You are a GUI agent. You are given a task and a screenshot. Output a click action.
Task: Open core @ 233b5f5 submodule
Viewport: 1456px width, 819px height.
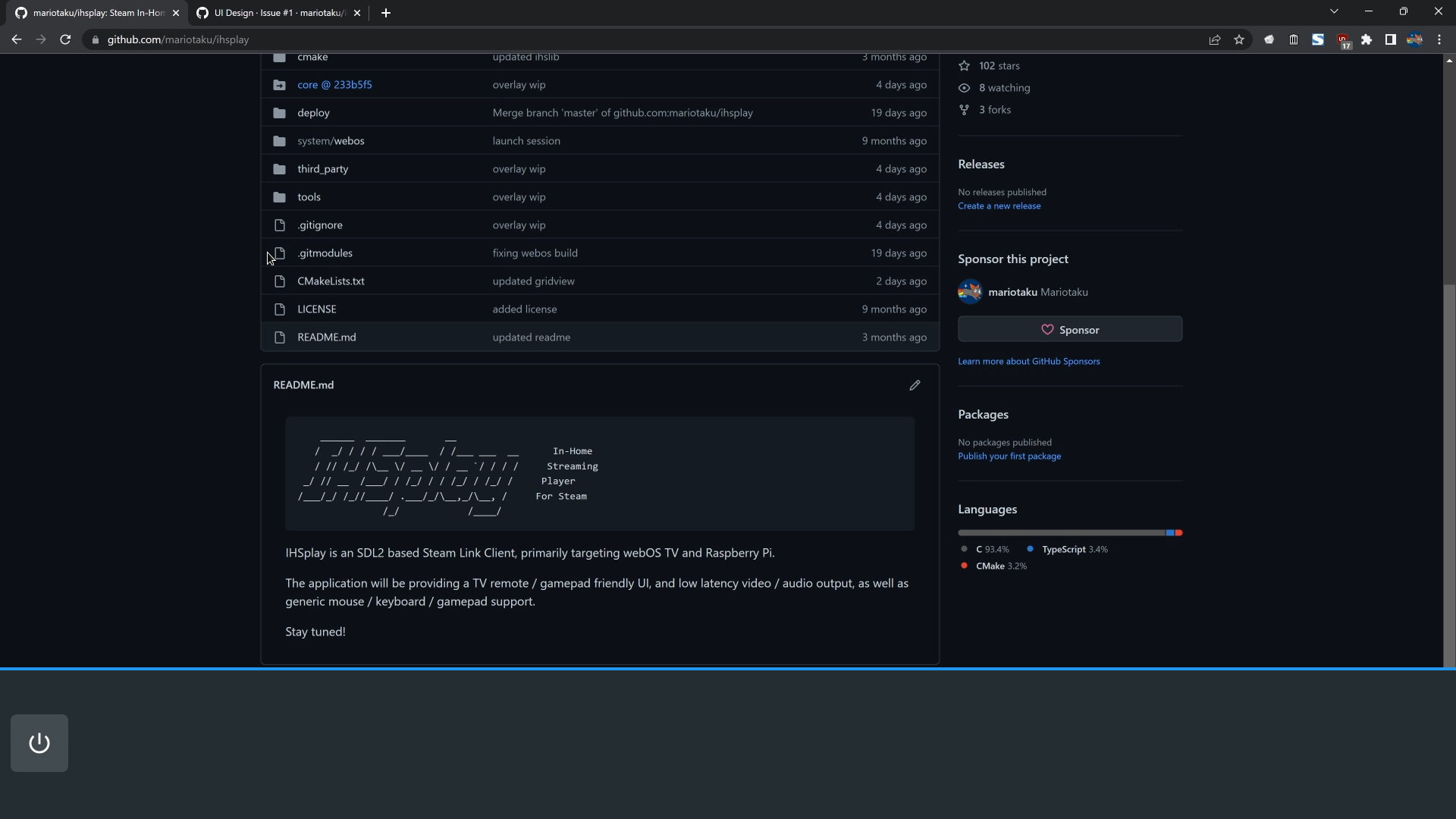tap(334, 85)
